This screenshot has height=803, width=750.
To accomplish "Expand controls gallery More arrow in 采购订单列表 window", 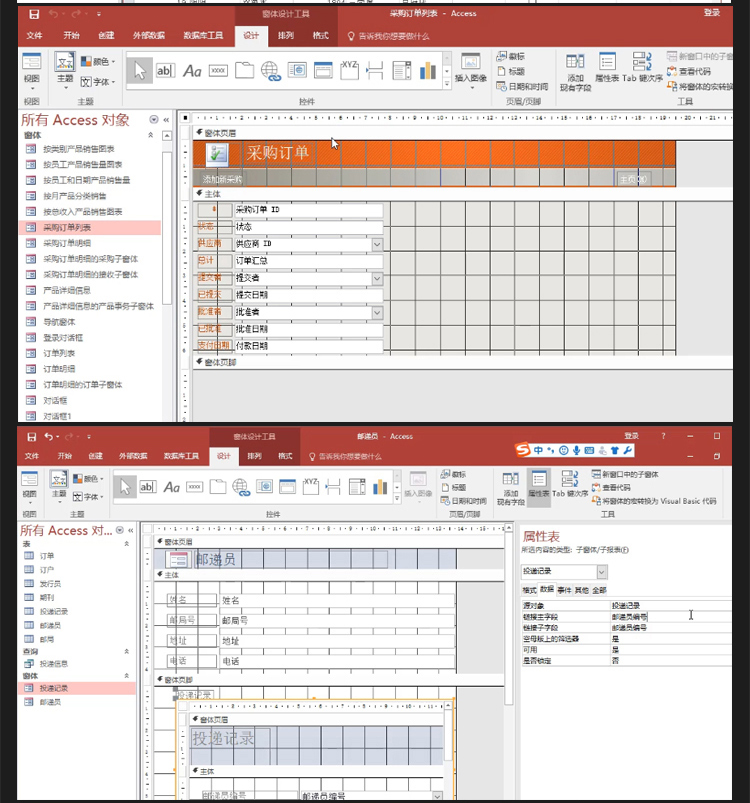I will pyautogui.click(x=447, y=83).
